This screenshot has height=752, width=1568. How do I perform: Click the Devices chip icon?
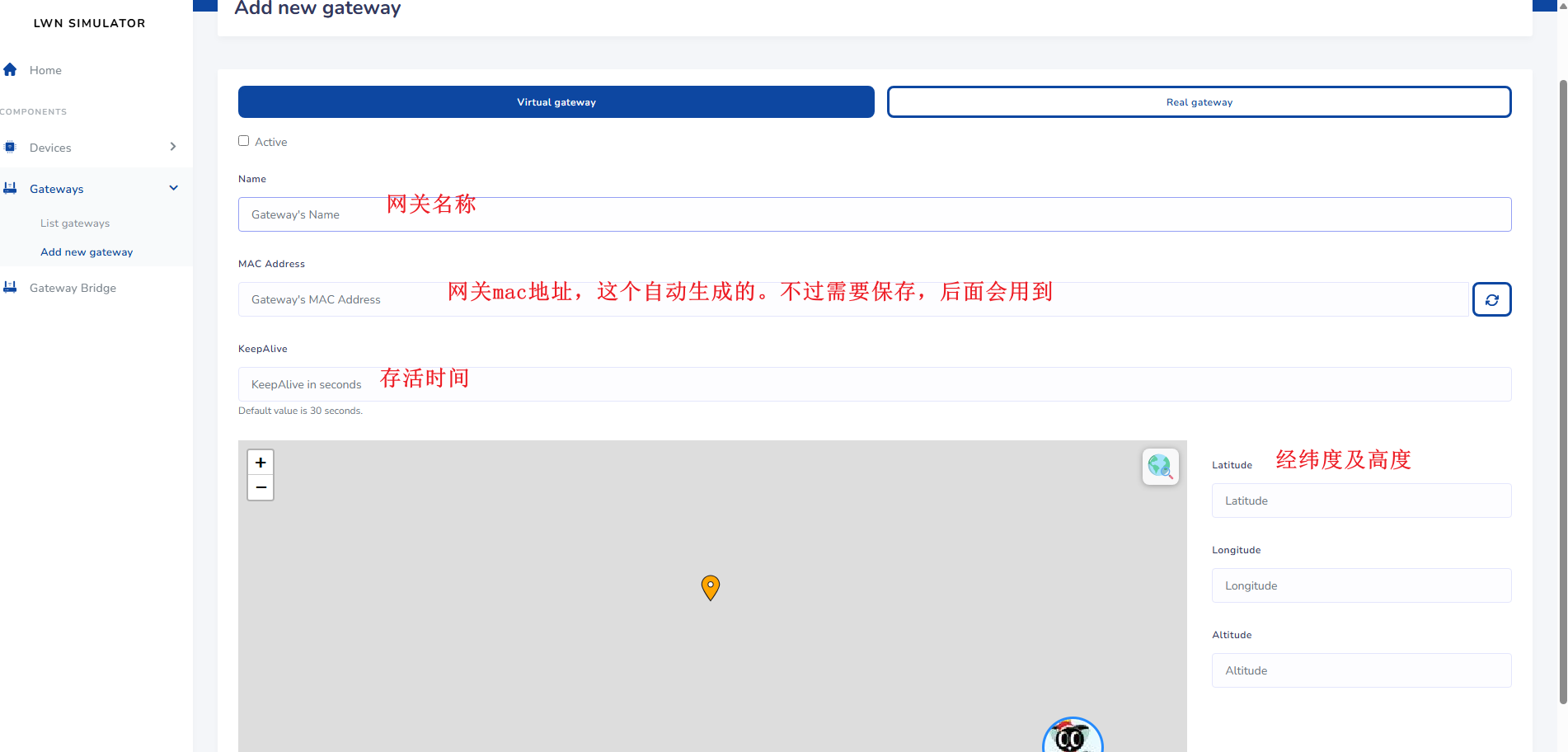tap(10, 147)
